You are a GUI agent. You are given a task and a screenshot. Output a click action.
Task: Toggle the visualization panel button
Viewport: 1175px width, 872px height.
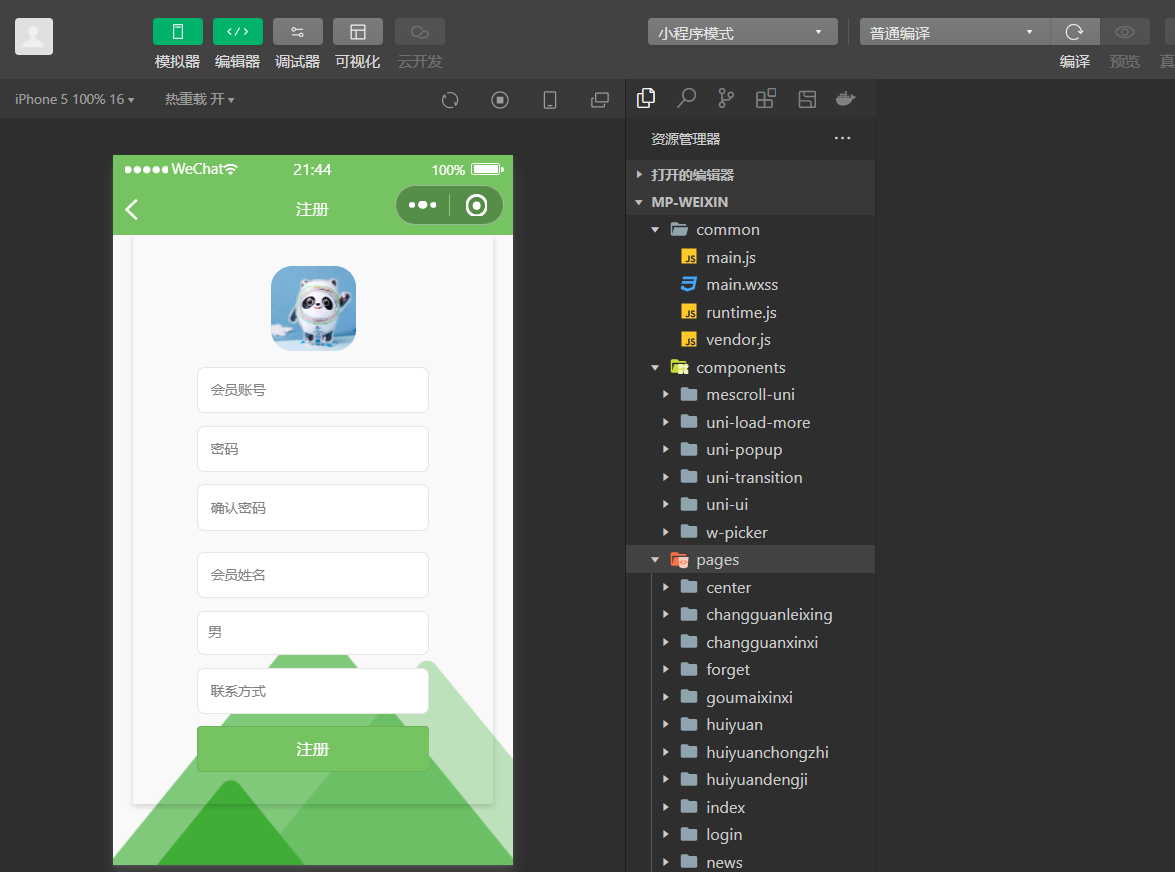pos(357,32)
